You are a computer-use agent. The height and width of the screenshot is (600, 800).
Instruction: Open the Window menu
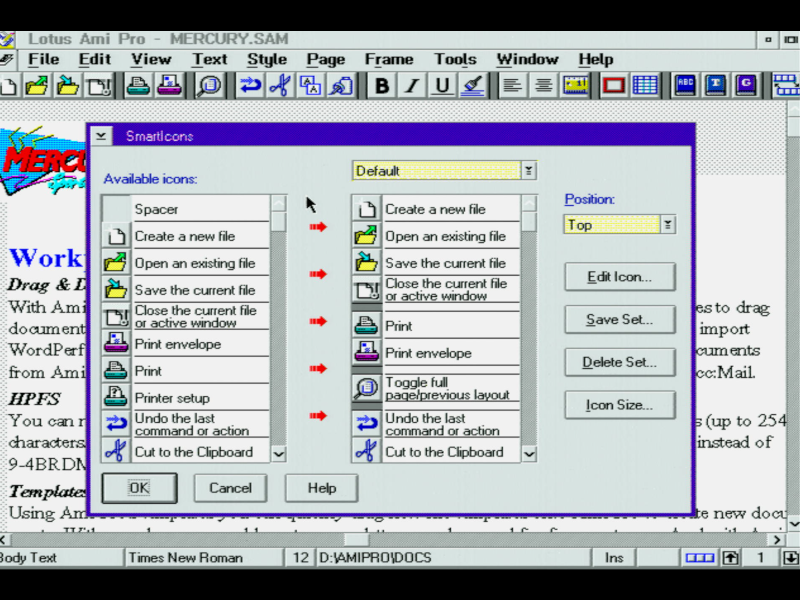[528, 59]
